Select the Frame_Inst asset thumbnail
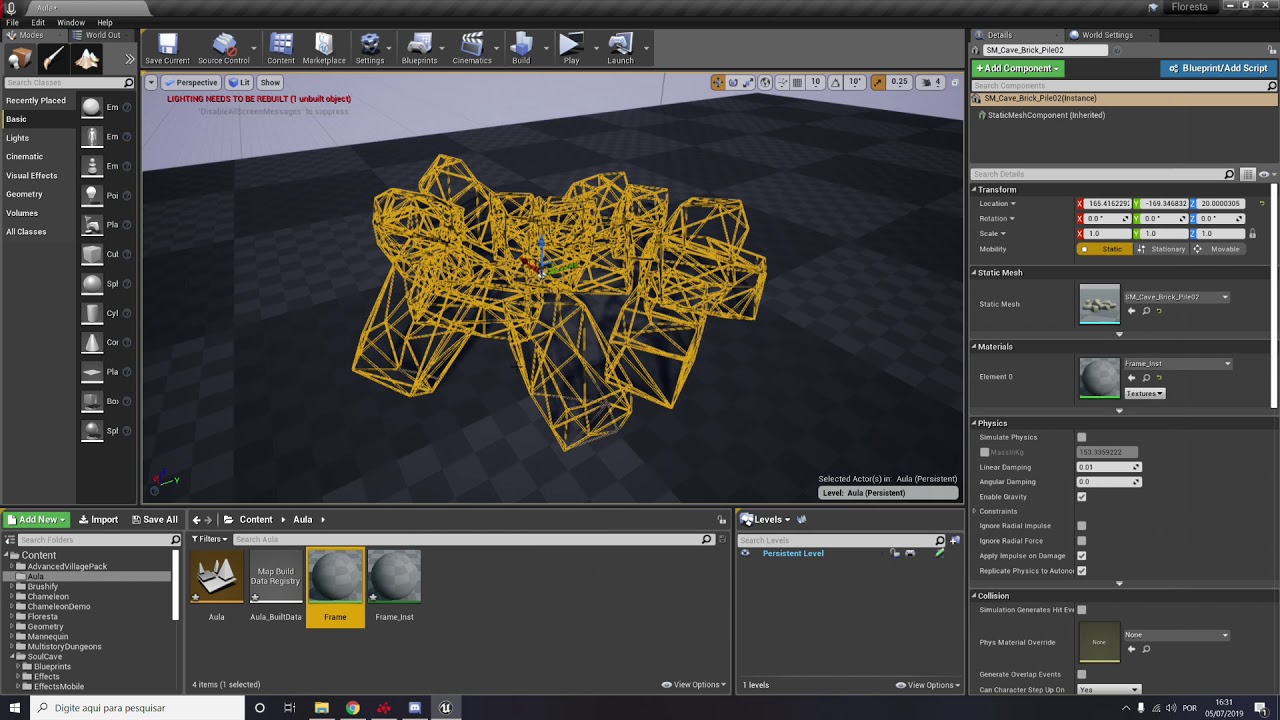Screen dimensions: 1280x720 tap(394, 577)
